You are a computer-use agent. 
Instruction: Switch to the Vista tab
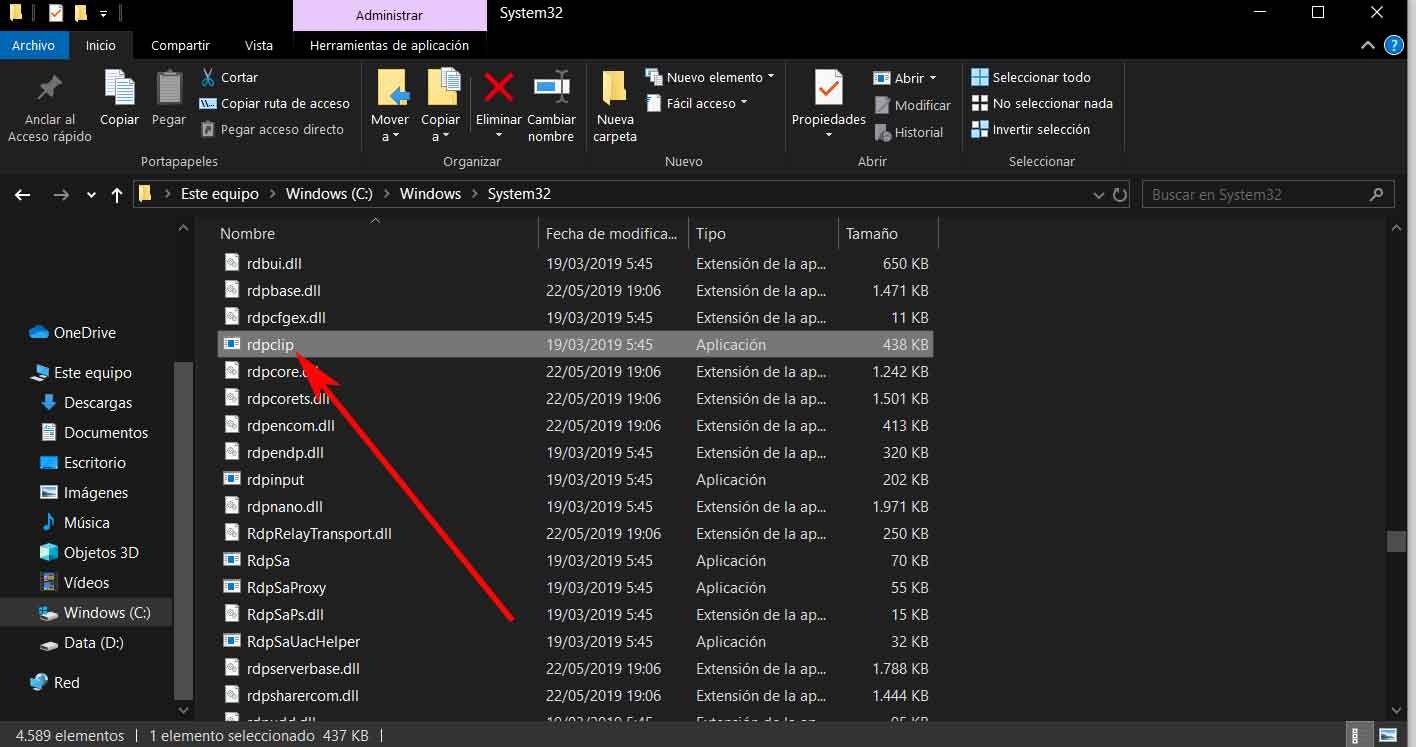tap(259, 45)
